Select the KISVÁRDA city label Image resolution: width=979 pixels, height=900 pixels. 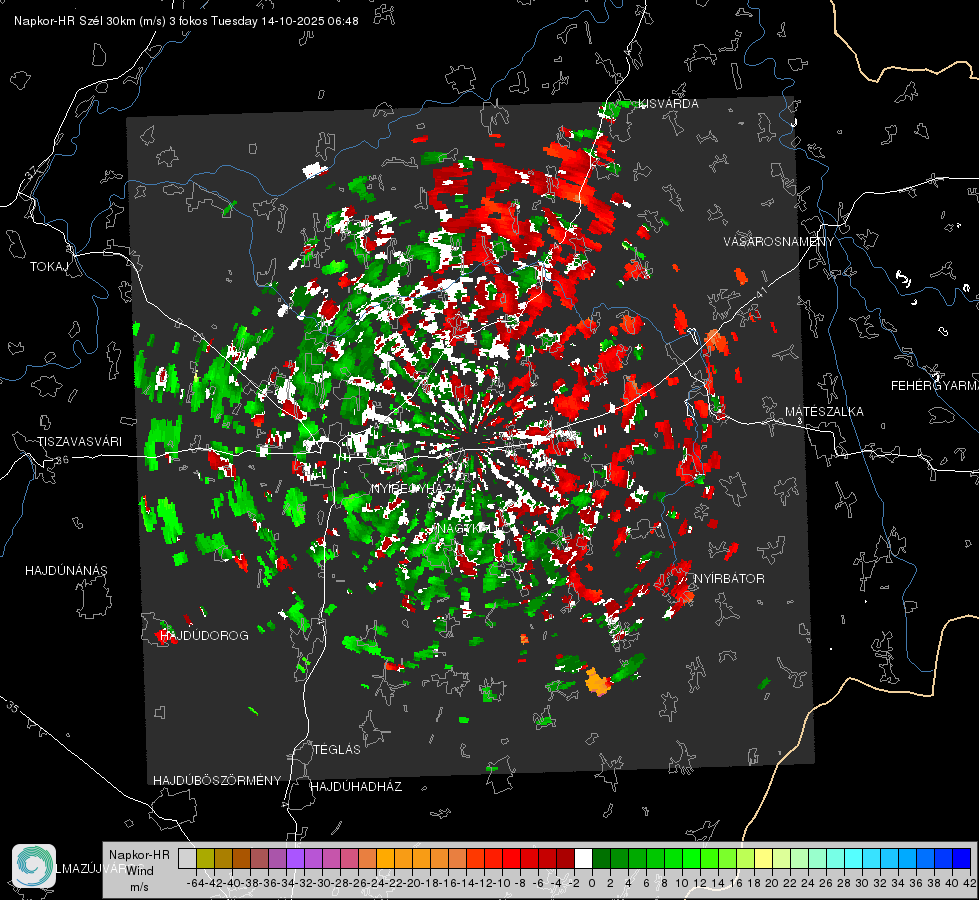coord(668,104)
